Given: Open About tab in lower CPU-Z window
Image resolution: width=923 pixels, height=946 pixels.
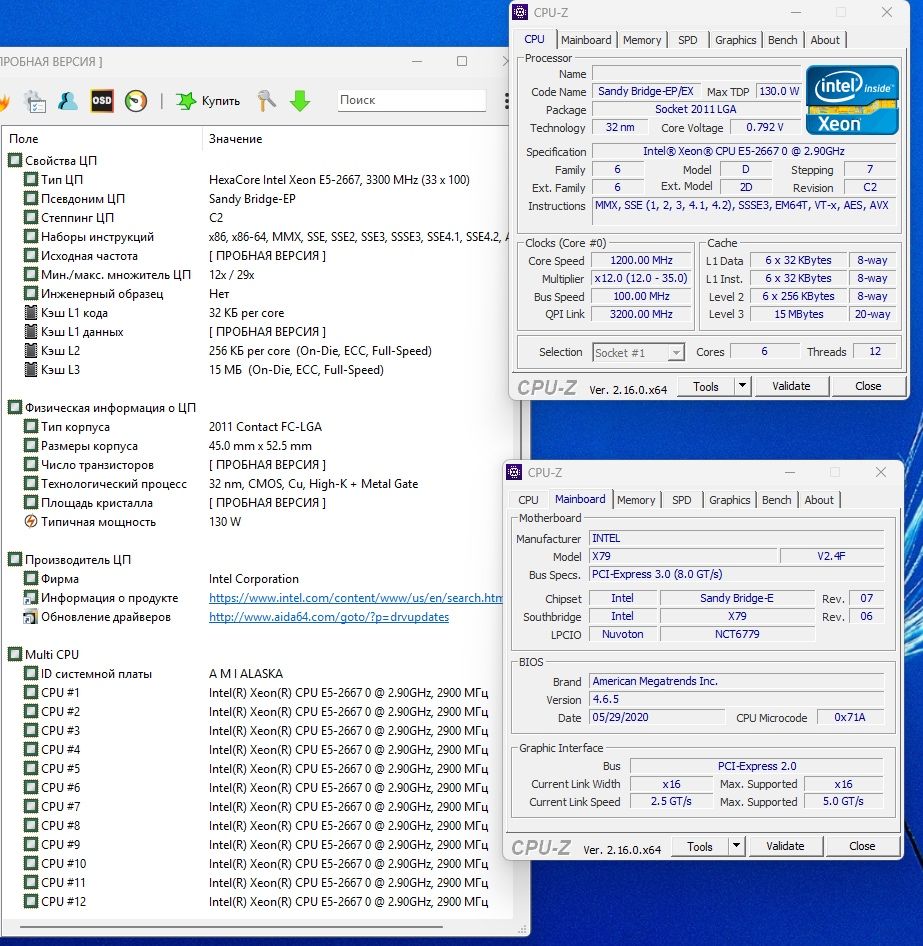Looking at the screenshot, I should (819, 500).
